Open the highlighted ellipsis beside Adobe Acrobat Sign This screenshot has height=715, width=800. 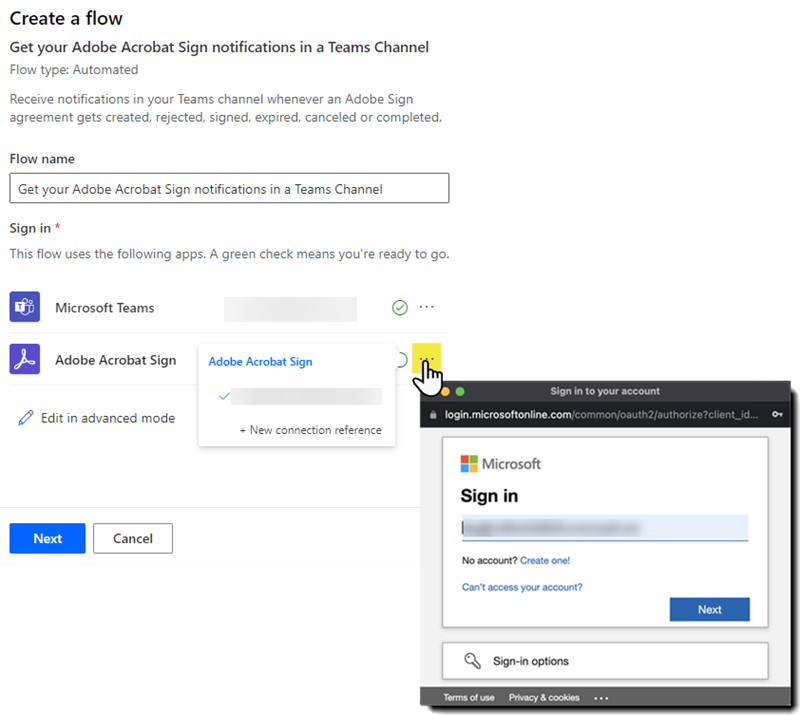tap(427, 358)
